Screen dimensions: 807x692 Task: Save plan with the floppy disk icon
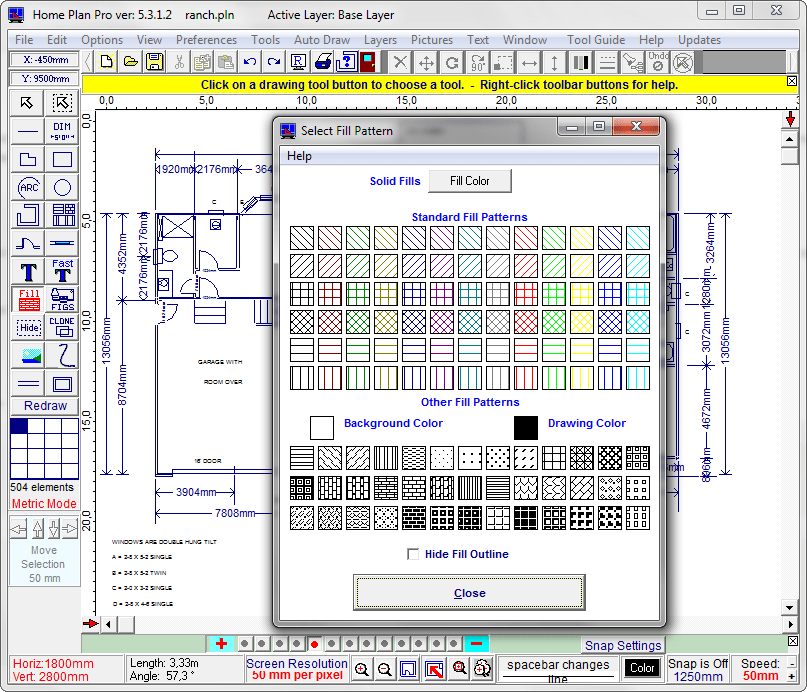point(154,62)
